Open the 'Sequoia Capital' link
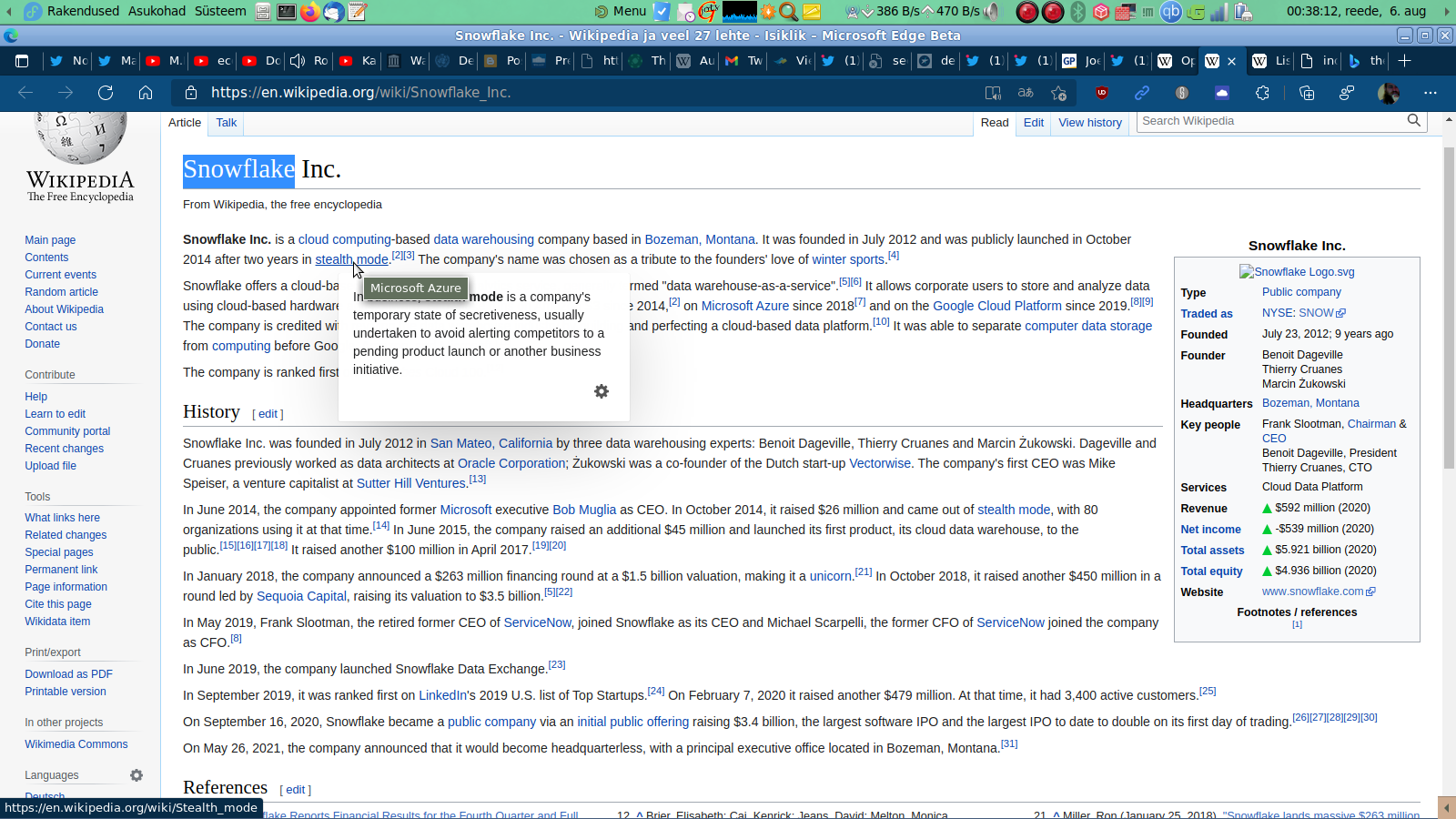Screen dimensions: 1456x819 301,596
